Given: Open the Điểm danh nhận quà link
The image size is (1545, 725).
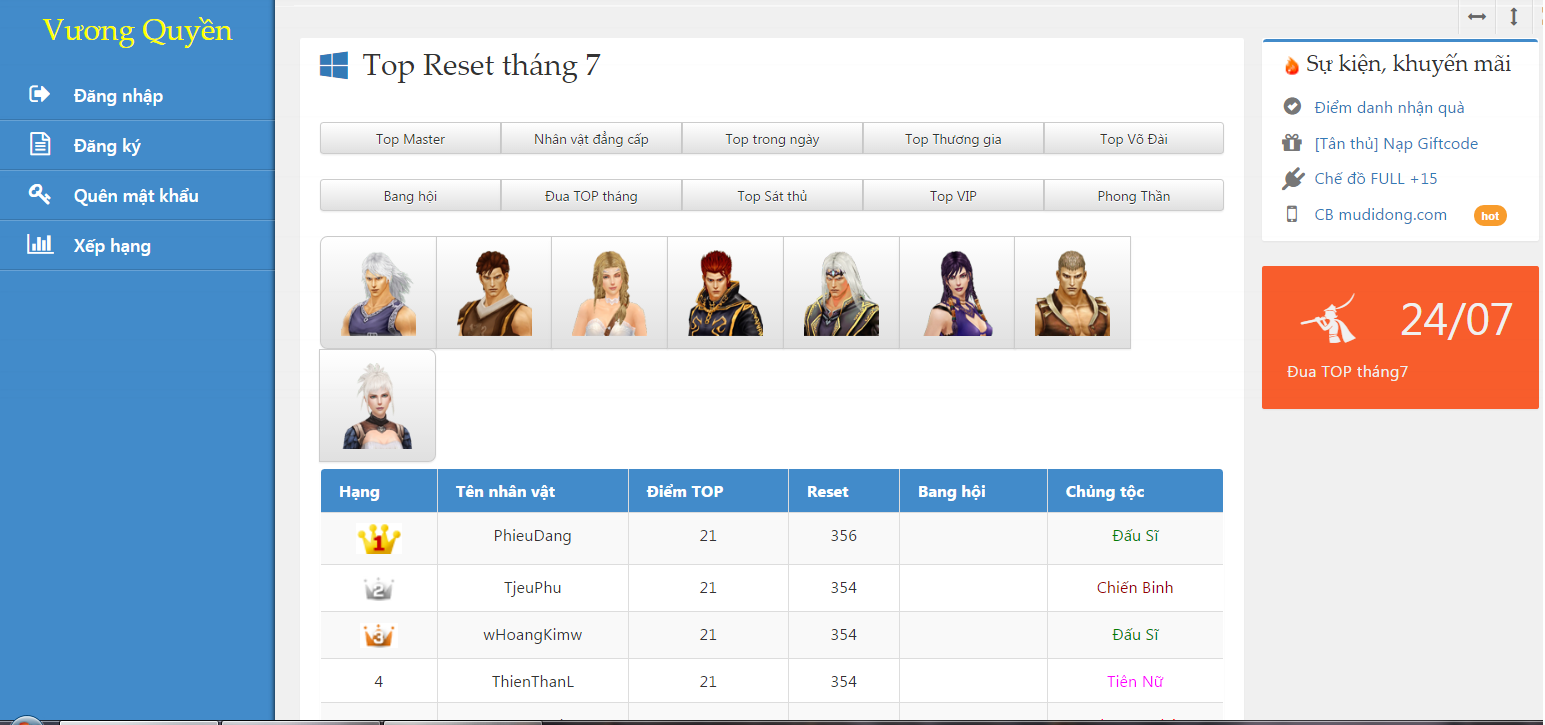Looking at the screenshot, I should [1389, 107].
